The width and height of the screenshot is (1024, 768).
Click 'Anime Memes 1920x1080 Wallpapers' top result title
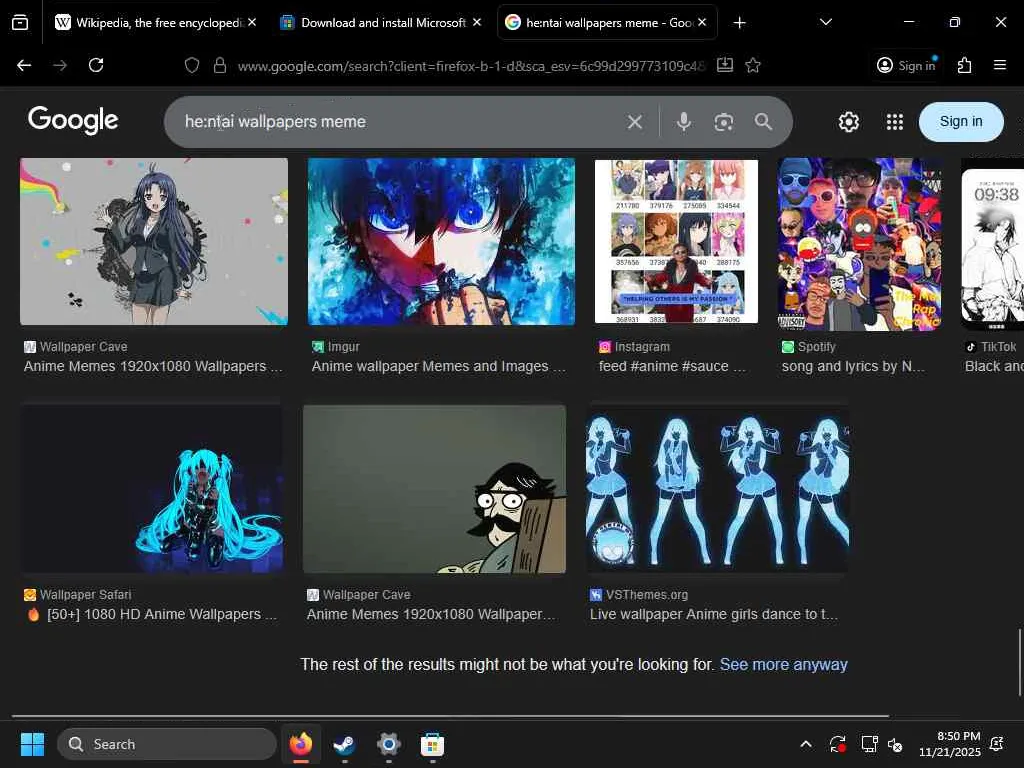[x=153, y=366]
